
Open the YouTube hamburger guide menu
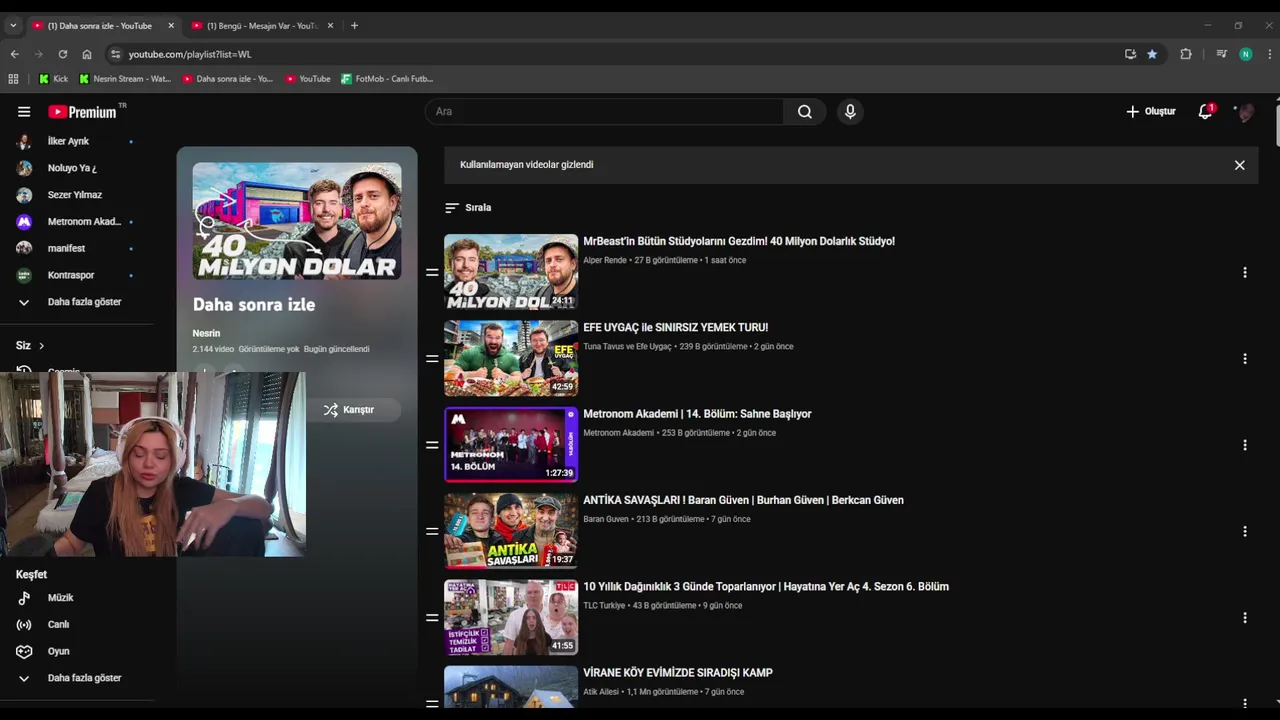24,112
